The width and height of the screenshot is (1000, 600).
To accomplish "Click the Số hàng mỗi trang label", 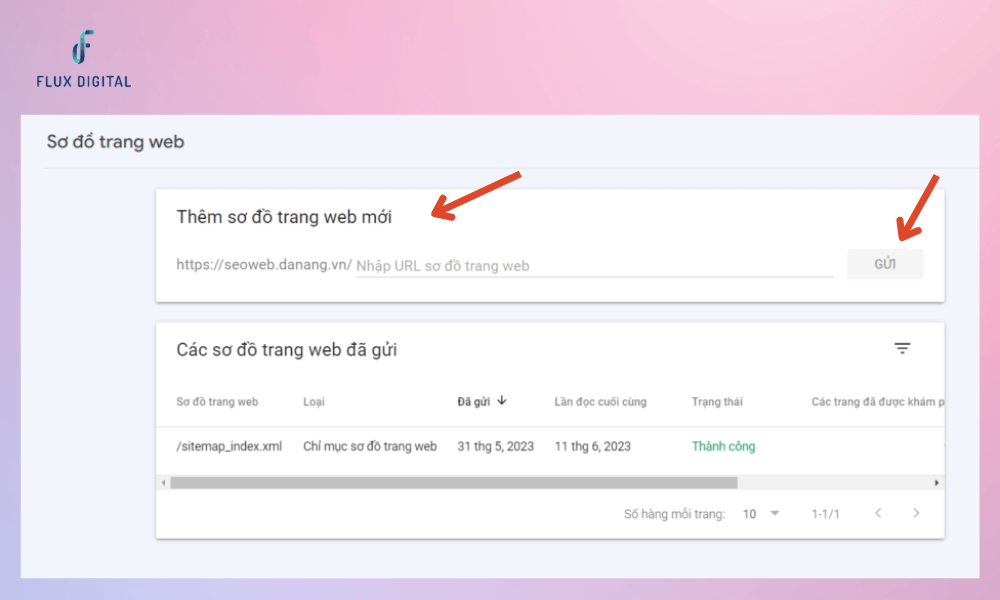I will tap(674, 514).
